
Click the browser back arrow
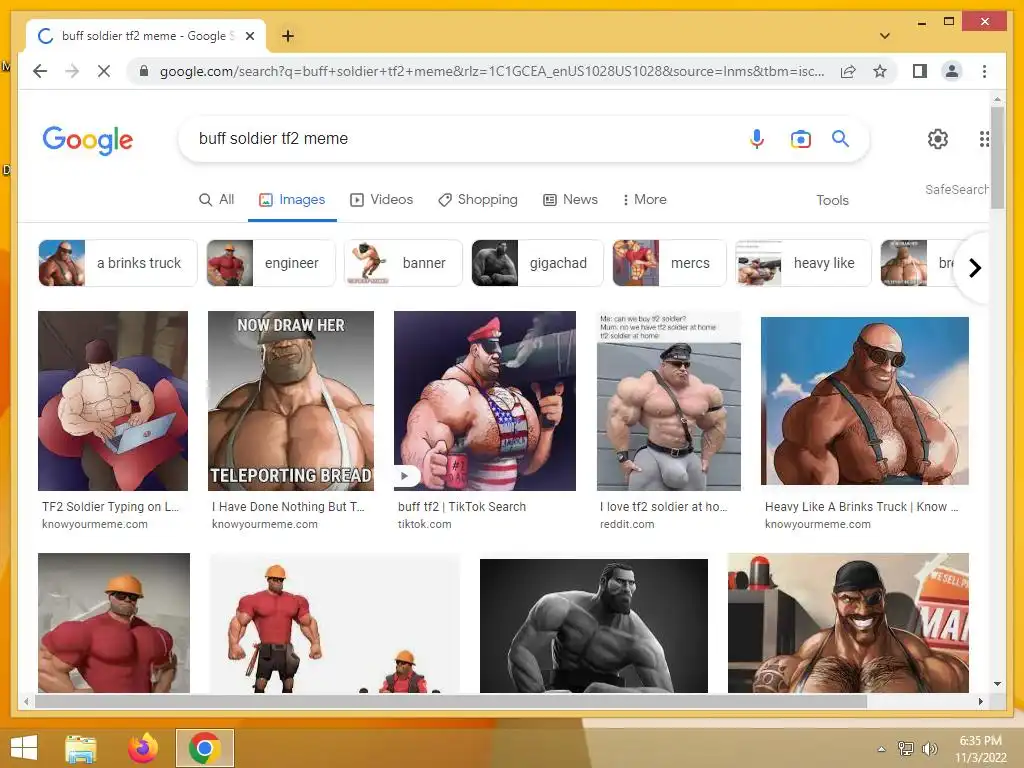tap(40, 71)
